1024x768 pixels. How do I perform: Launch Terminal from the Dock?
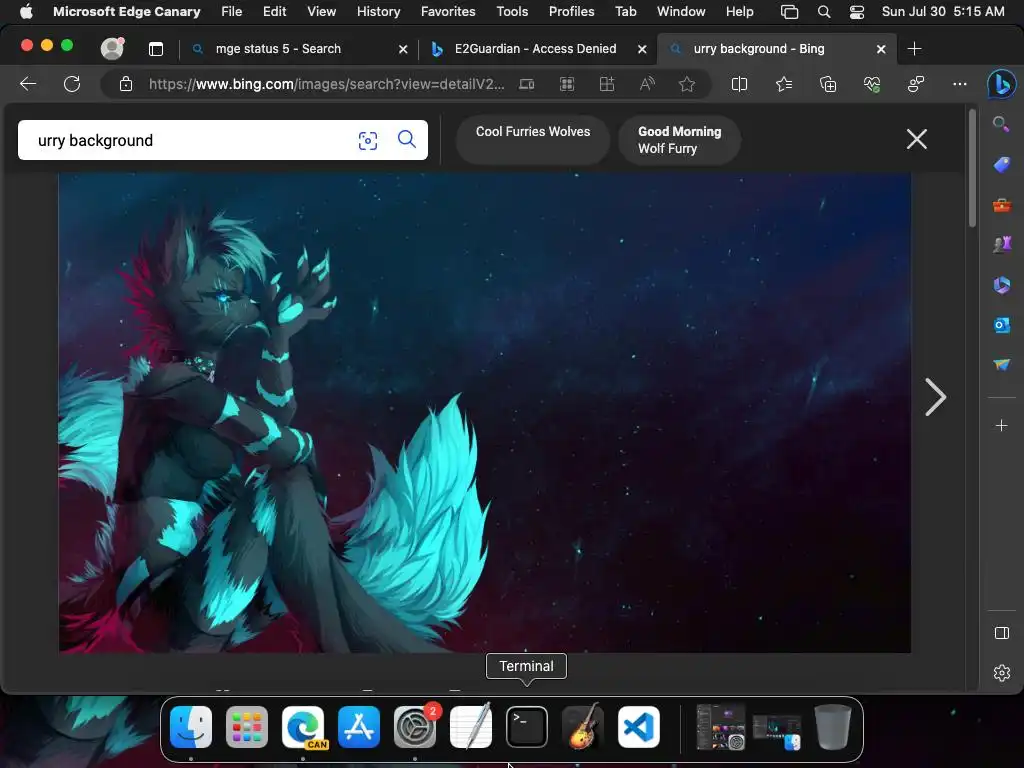(x=526, y=727)
